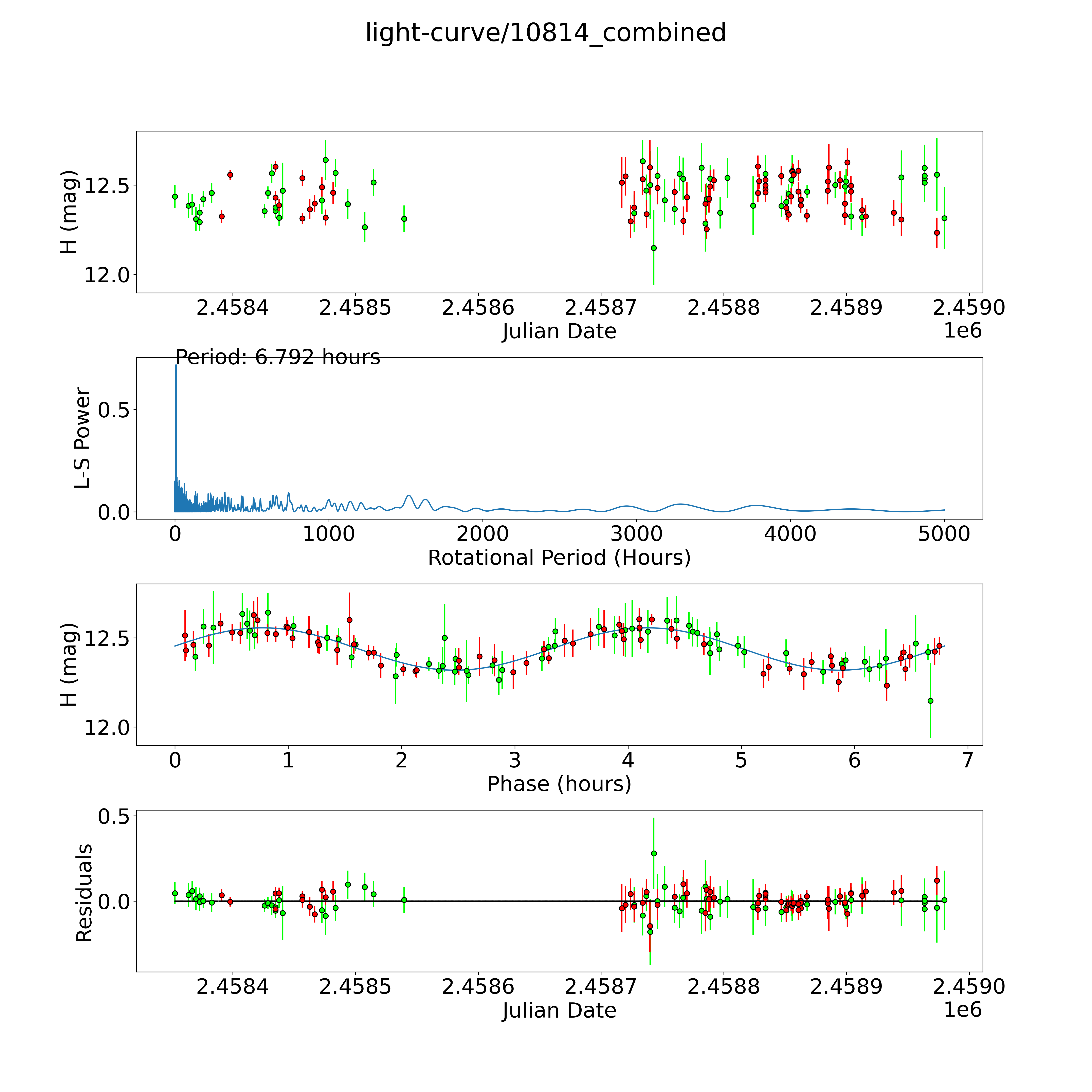Click lowest green outlier in phase plot
The height and width of the screenshot is (1092, 1092).
pos(930,701)
